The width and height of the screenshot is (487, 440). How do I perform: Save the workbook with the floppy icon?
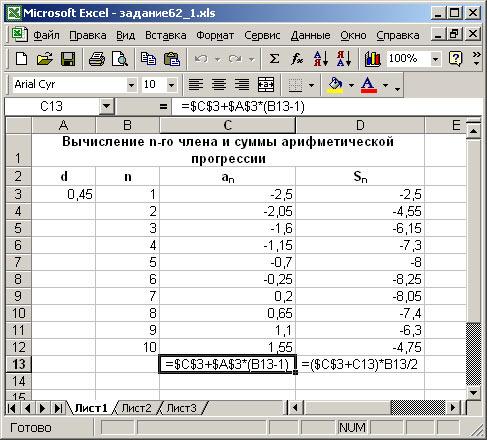coord(68,59)
